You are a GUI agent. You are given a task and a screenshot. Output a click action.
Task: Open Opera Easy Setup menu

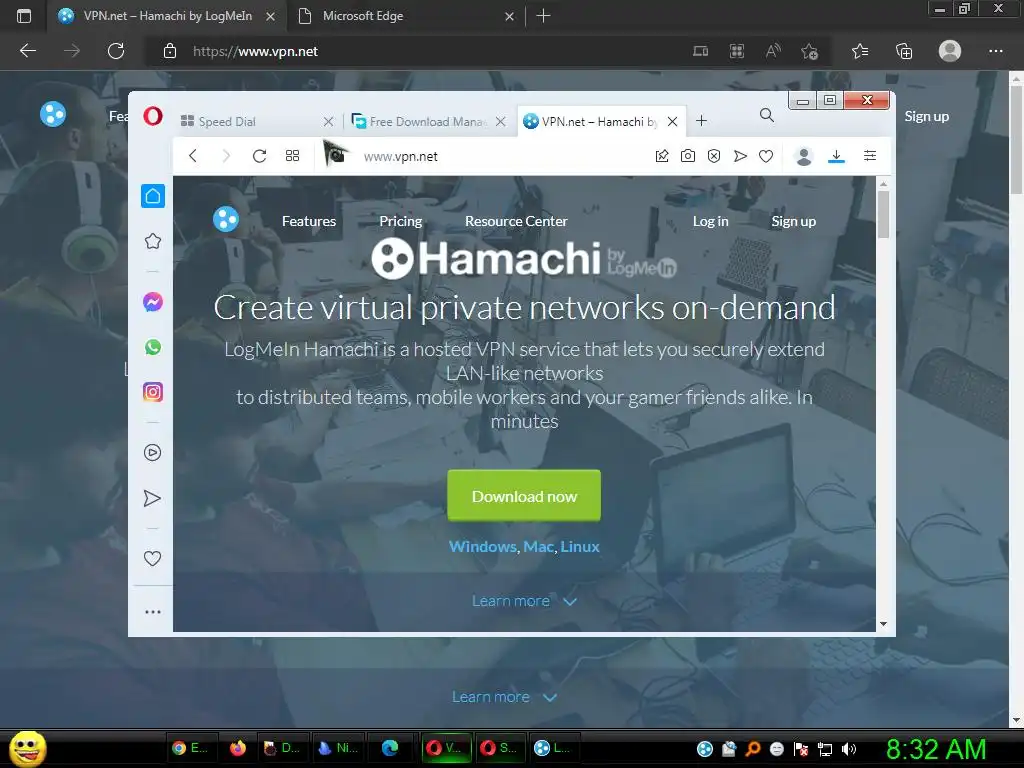pyautogui.click(x=870, y=155)
